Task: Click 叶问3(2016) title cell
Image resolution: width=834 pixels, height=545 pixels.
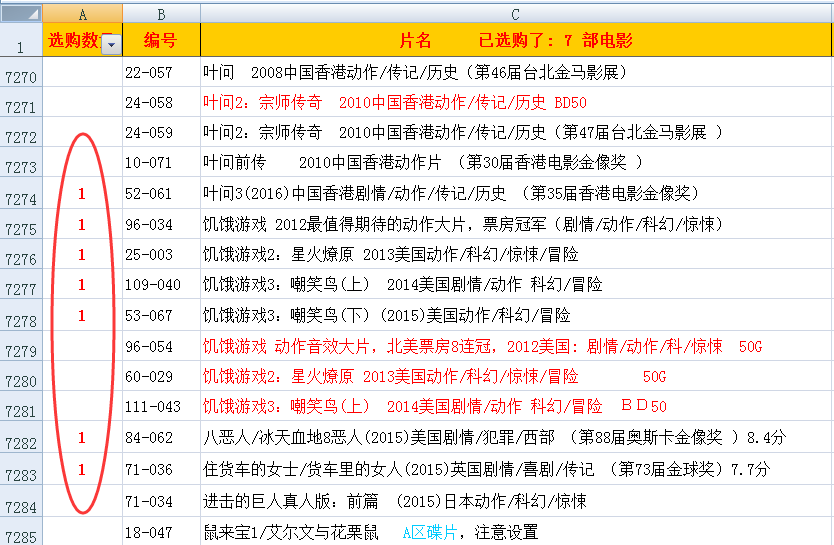Action: point(515,193)
